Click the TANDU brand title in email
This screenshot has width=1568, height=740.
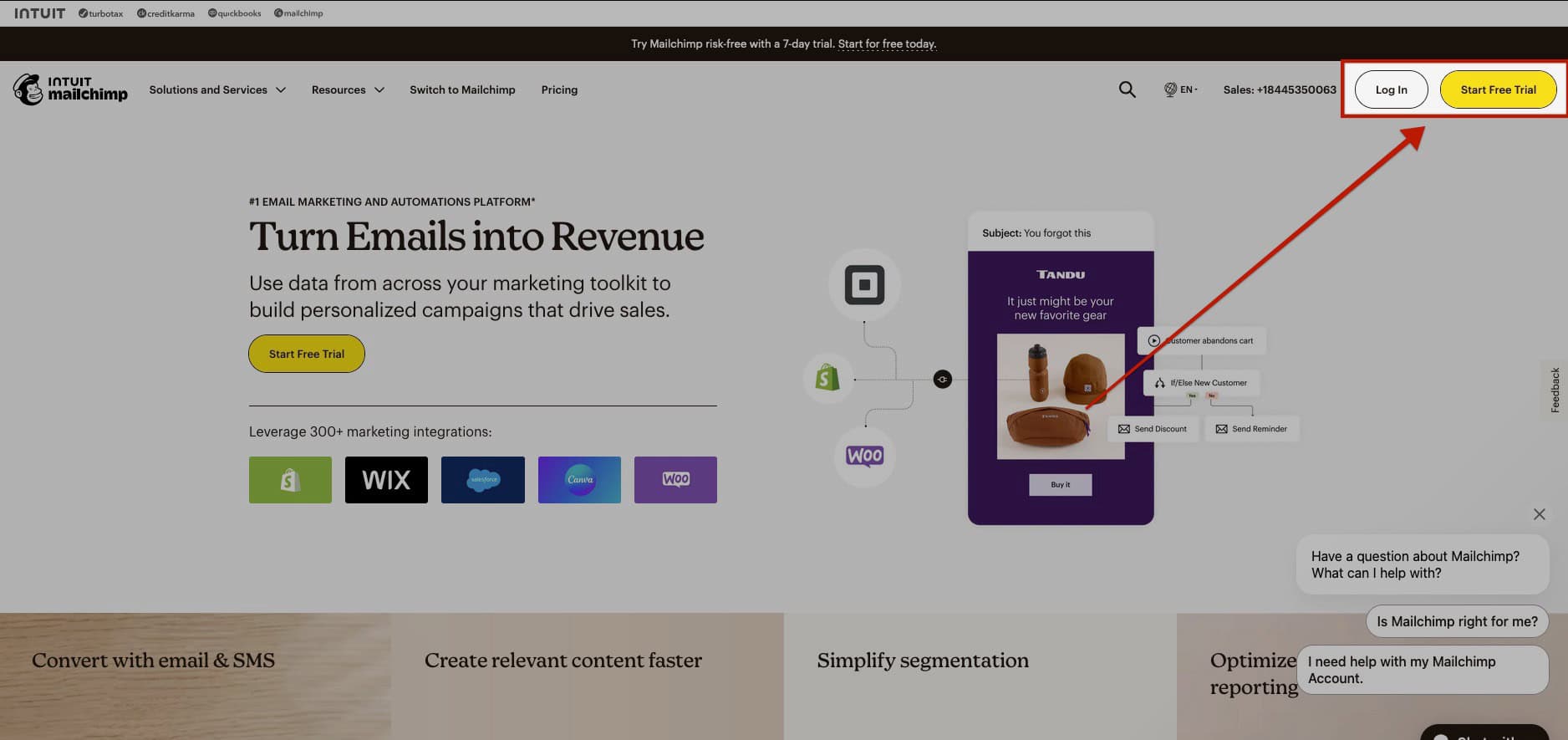pyautogui.click(x=1060, y=274)
